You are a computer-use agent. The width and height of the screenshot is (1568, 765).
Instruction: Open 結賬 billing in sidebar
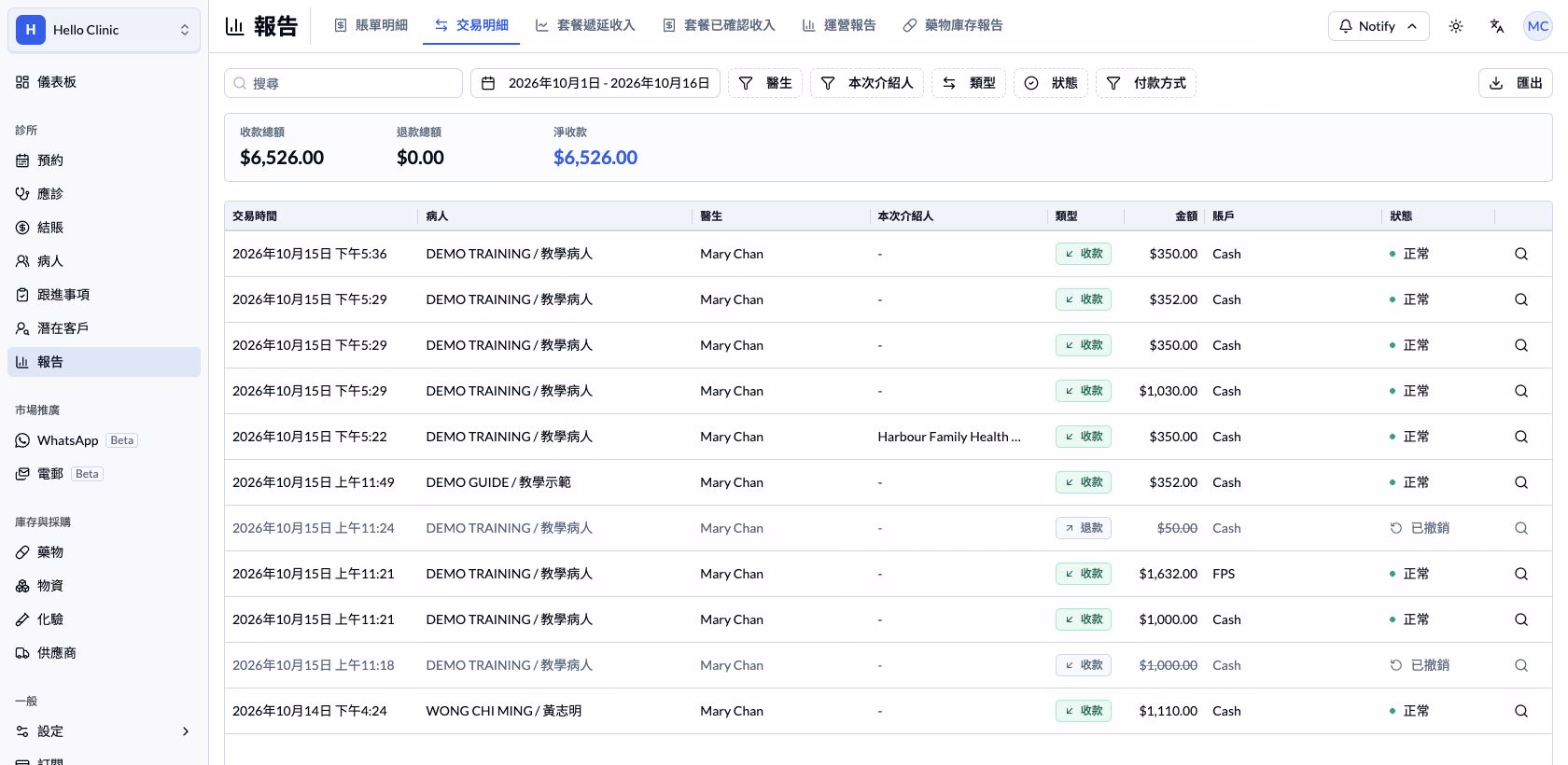click(104, 228)
